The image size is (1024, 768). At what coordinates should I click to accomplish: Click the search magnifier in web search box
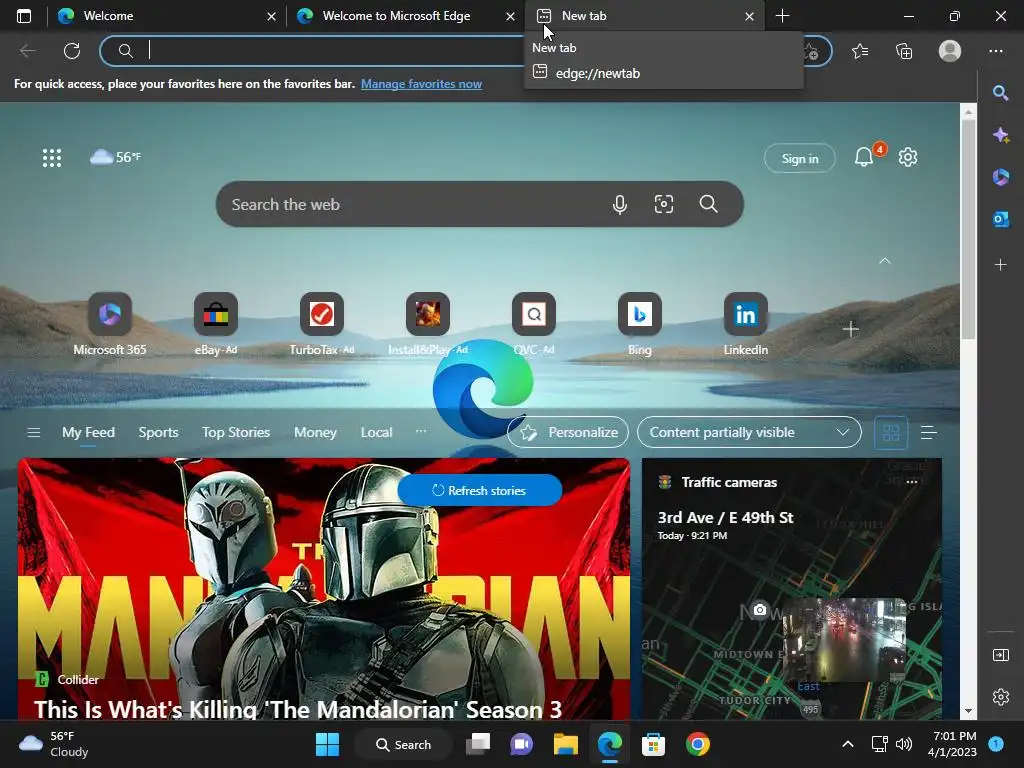(709, 204)
